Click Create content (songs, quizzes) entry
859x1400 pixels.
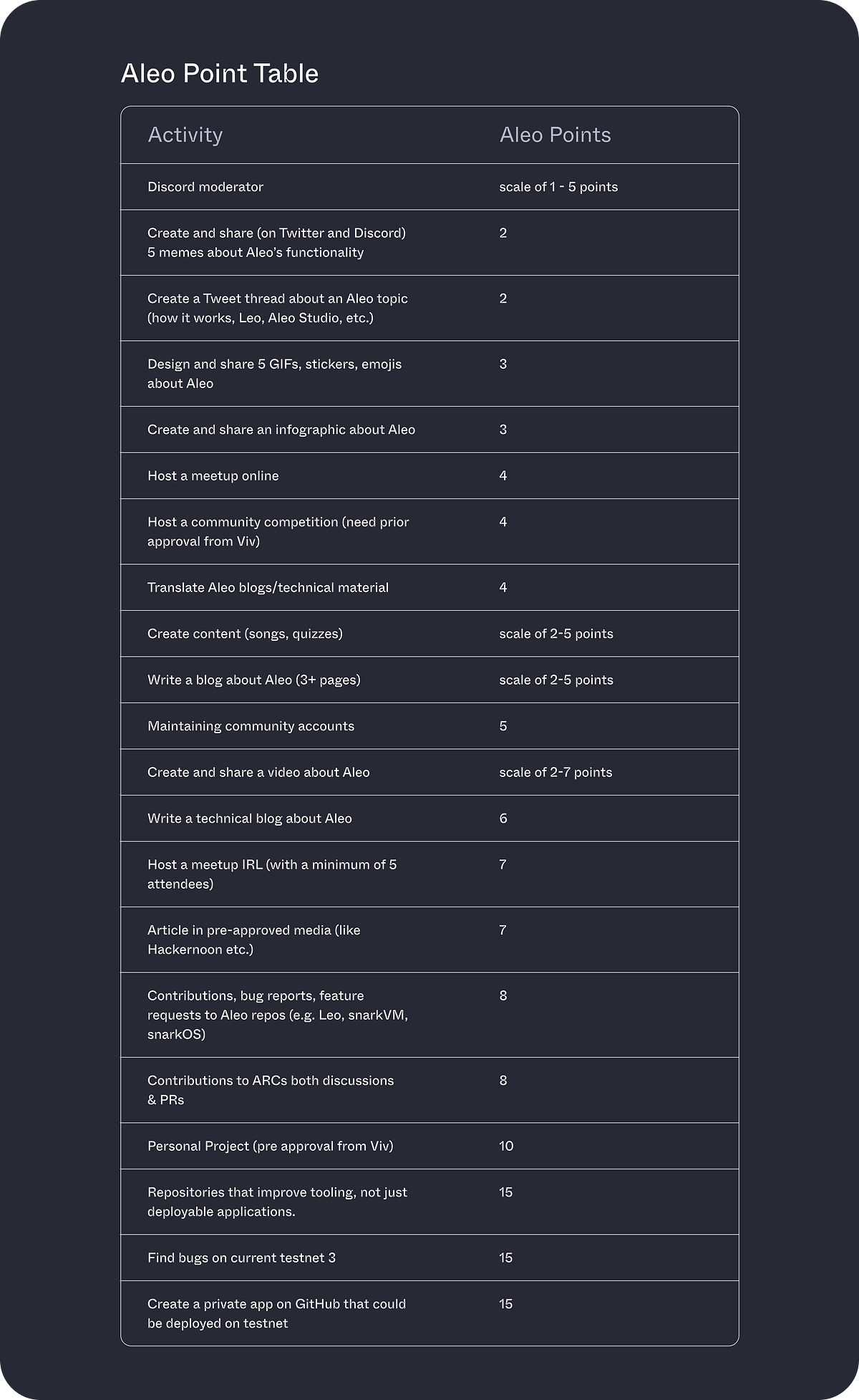[245, 634]
